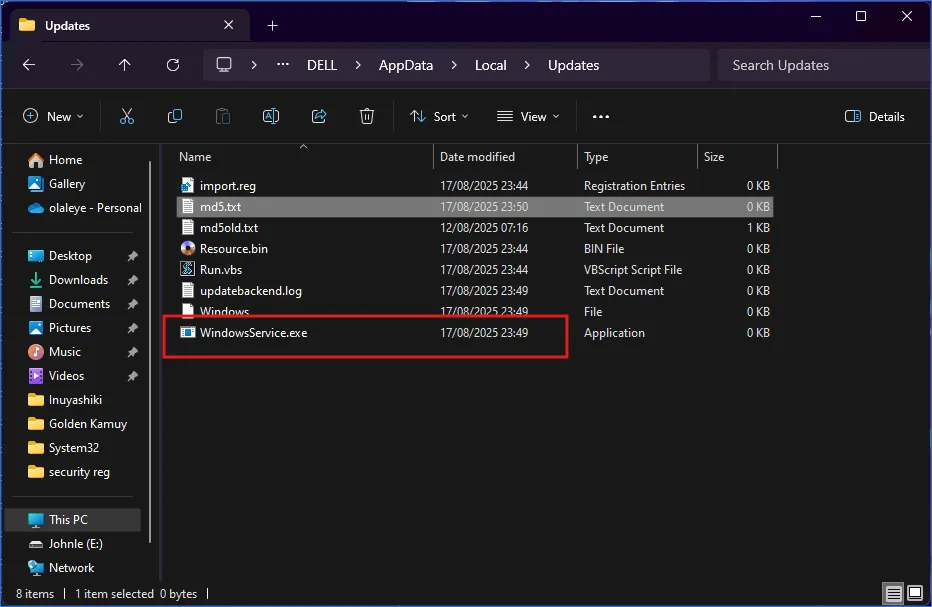932x607 pixels.
Task: Select the Rename icon
Action: [270, 116]
